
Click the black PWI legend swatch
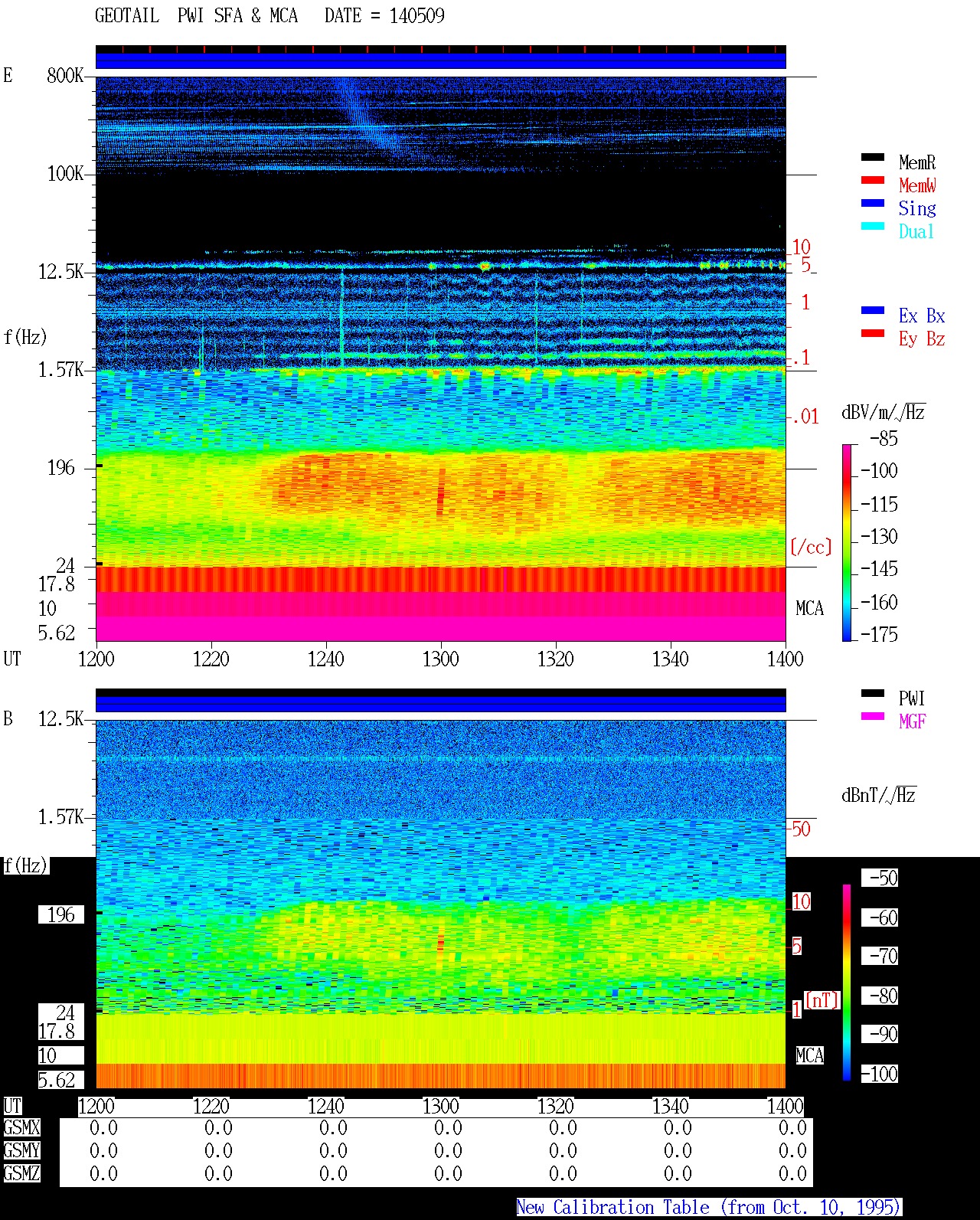click(872, 693)
